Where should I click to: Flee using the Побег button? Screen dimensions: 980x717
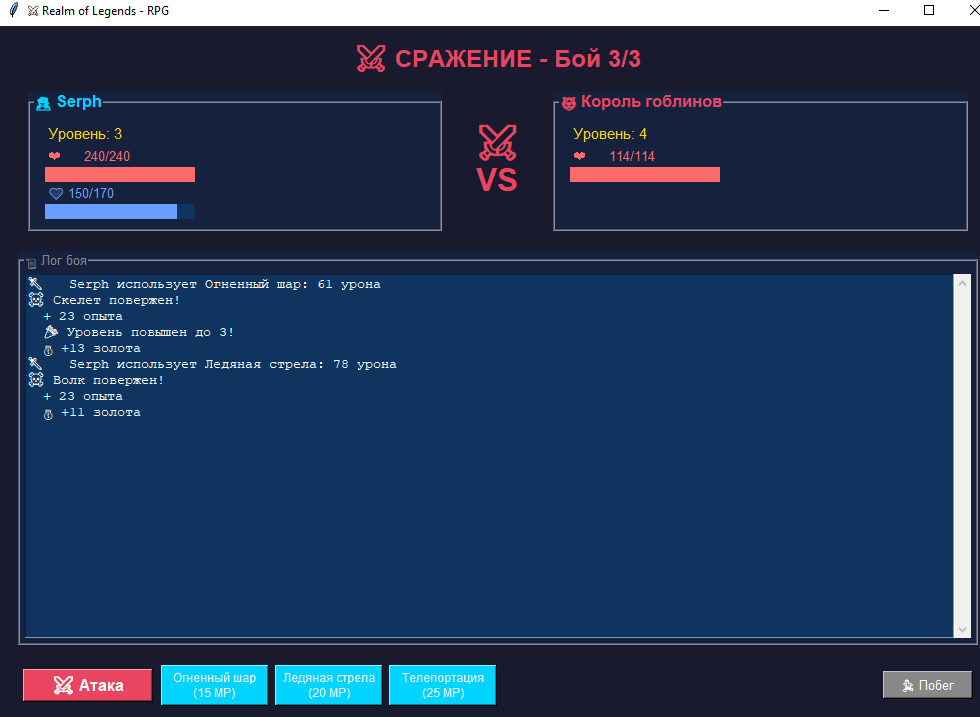pyautogui.click(x=927, y=685)
